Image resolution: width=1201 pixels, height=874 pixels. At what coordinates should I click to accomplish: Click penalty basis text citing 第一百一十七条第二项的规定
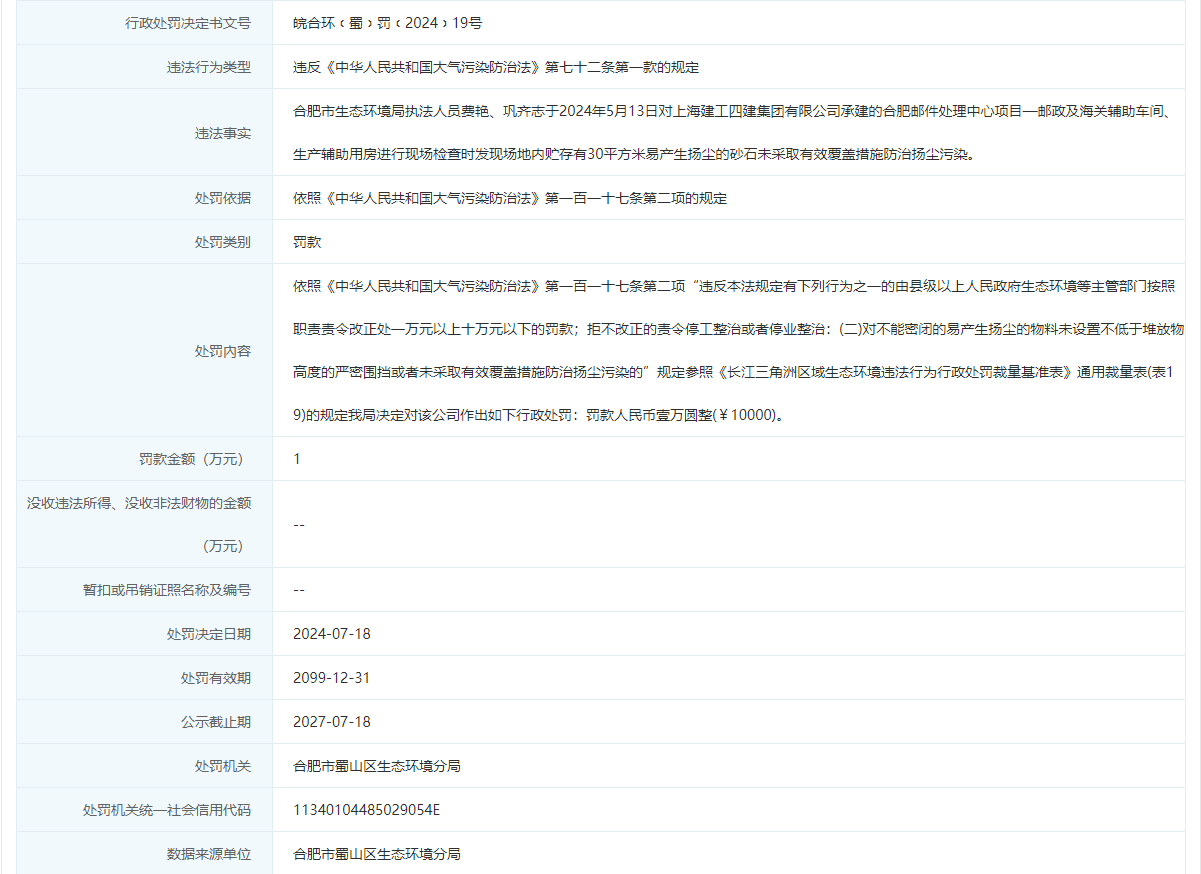coord(510,198)
